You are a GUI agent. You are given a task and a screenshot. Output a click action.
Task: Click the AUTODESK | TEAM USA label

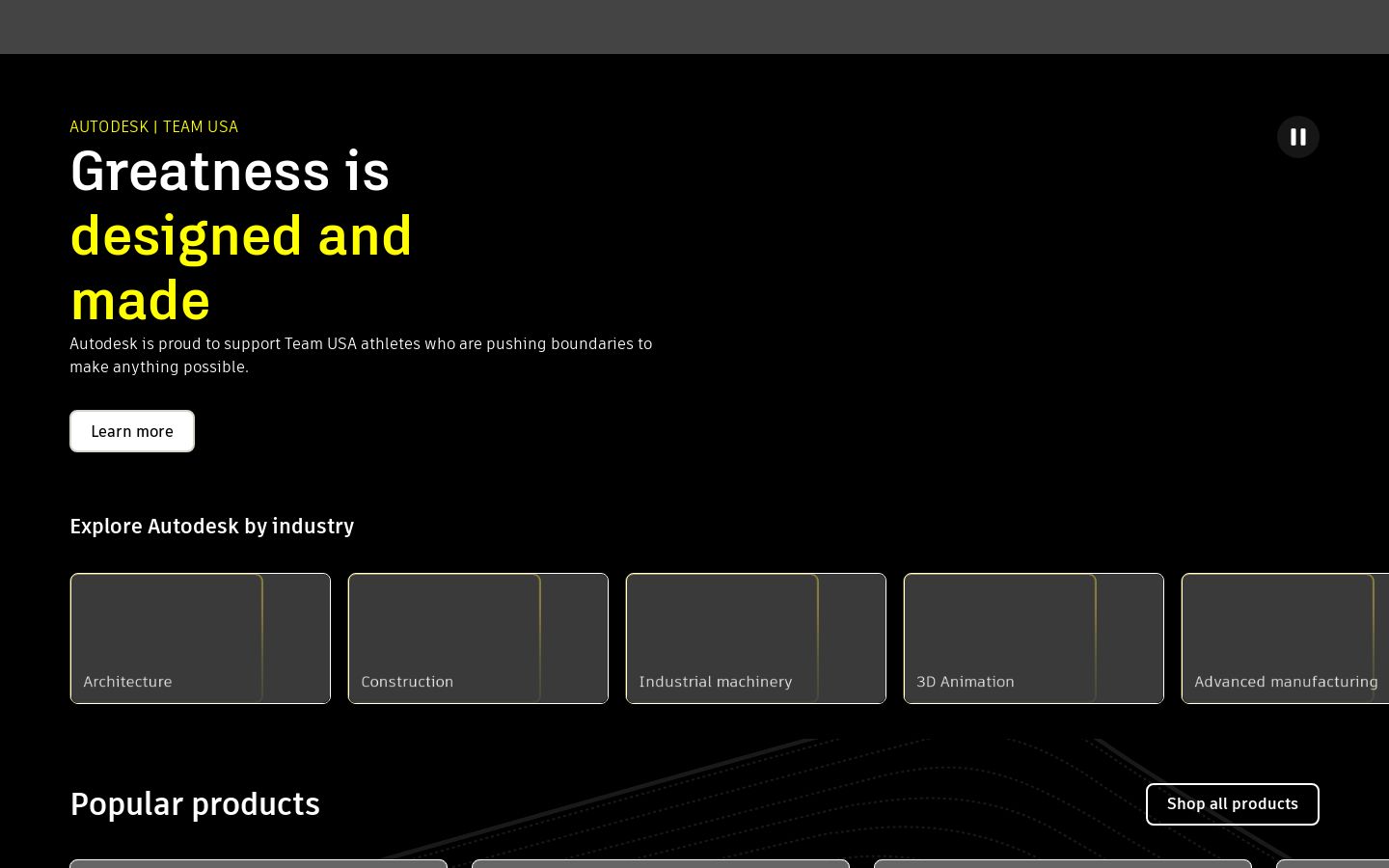(154, 126)
